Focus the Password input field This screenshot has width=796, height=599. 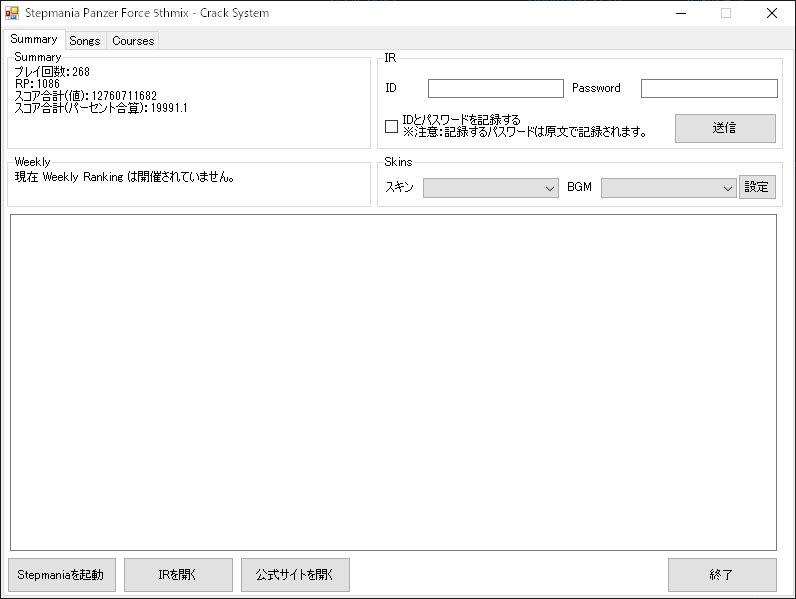point(709,88)
